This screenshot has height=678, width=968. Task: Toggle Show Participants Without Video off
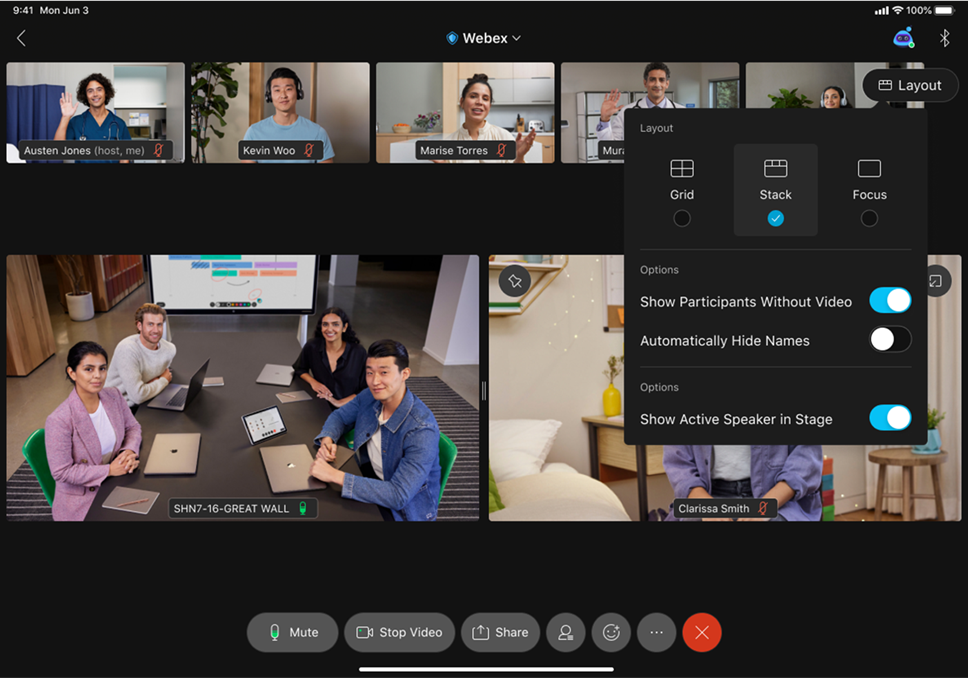tap(889, 301)
